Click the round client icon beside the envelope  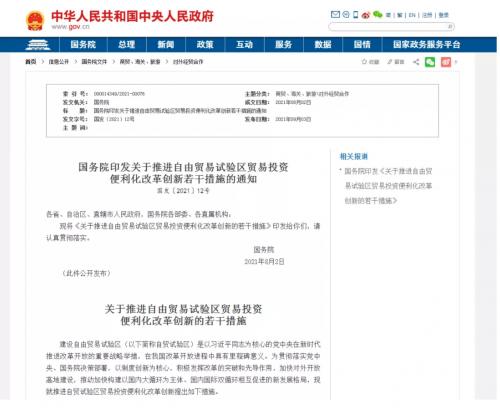tap(346, 15)
